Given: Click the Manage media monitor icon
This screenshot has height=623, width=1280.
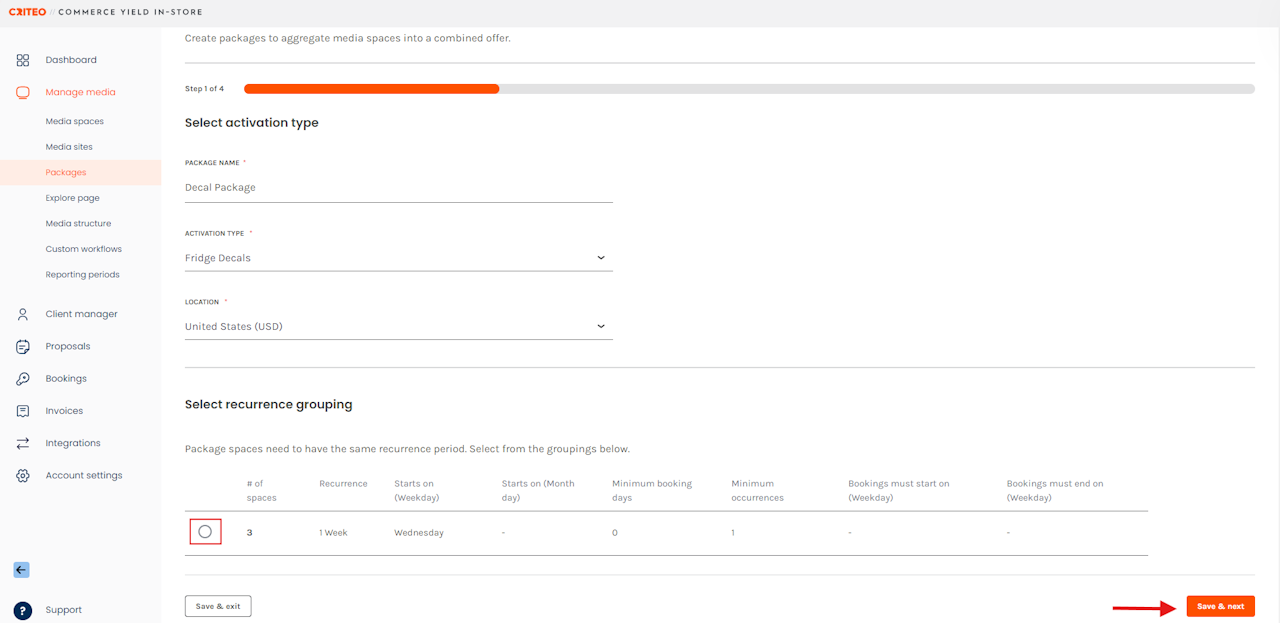Looking at the screenshot, I should (x=23, y=92).
